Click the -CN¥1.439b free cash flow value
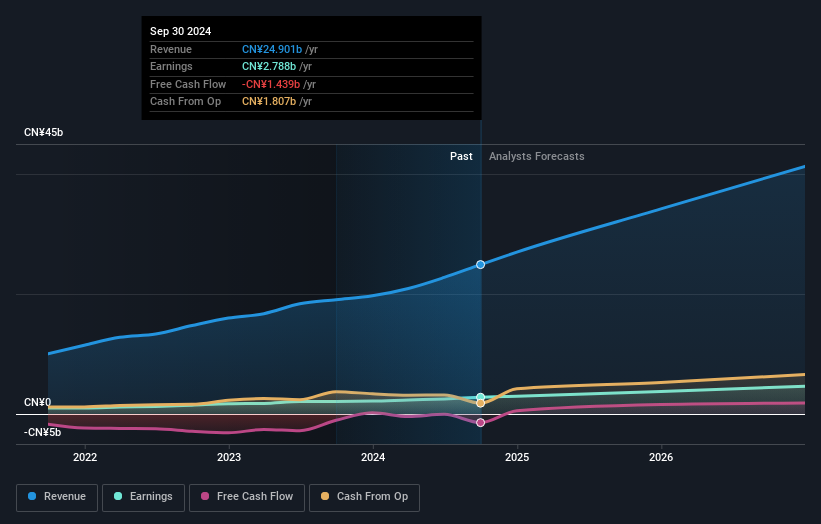The height and width of the screenshot is (524, 821). coord(271,84)
